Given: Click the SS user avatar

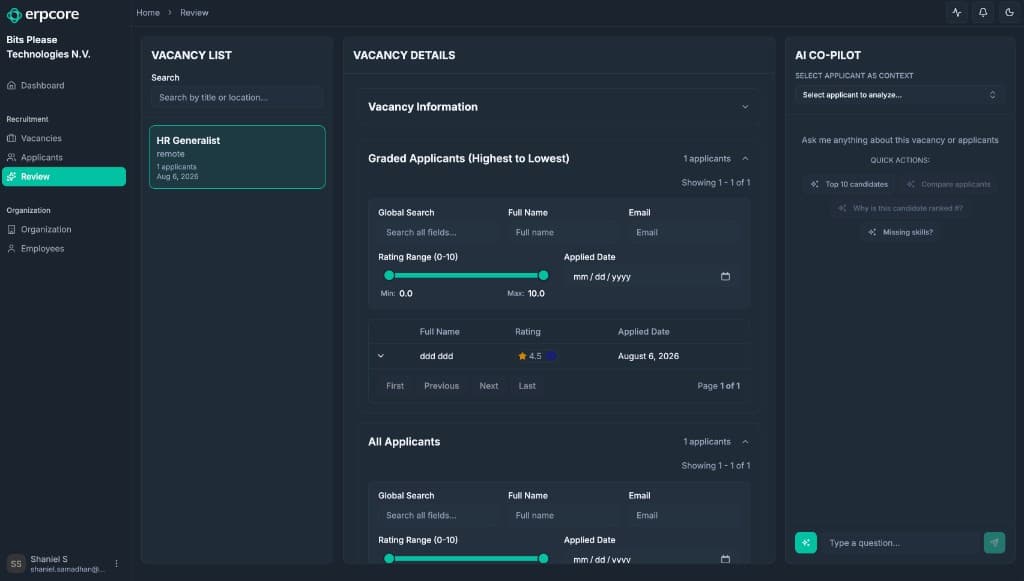Looking at the screenshot, I should pyautogui.click(x=16, y=563).
